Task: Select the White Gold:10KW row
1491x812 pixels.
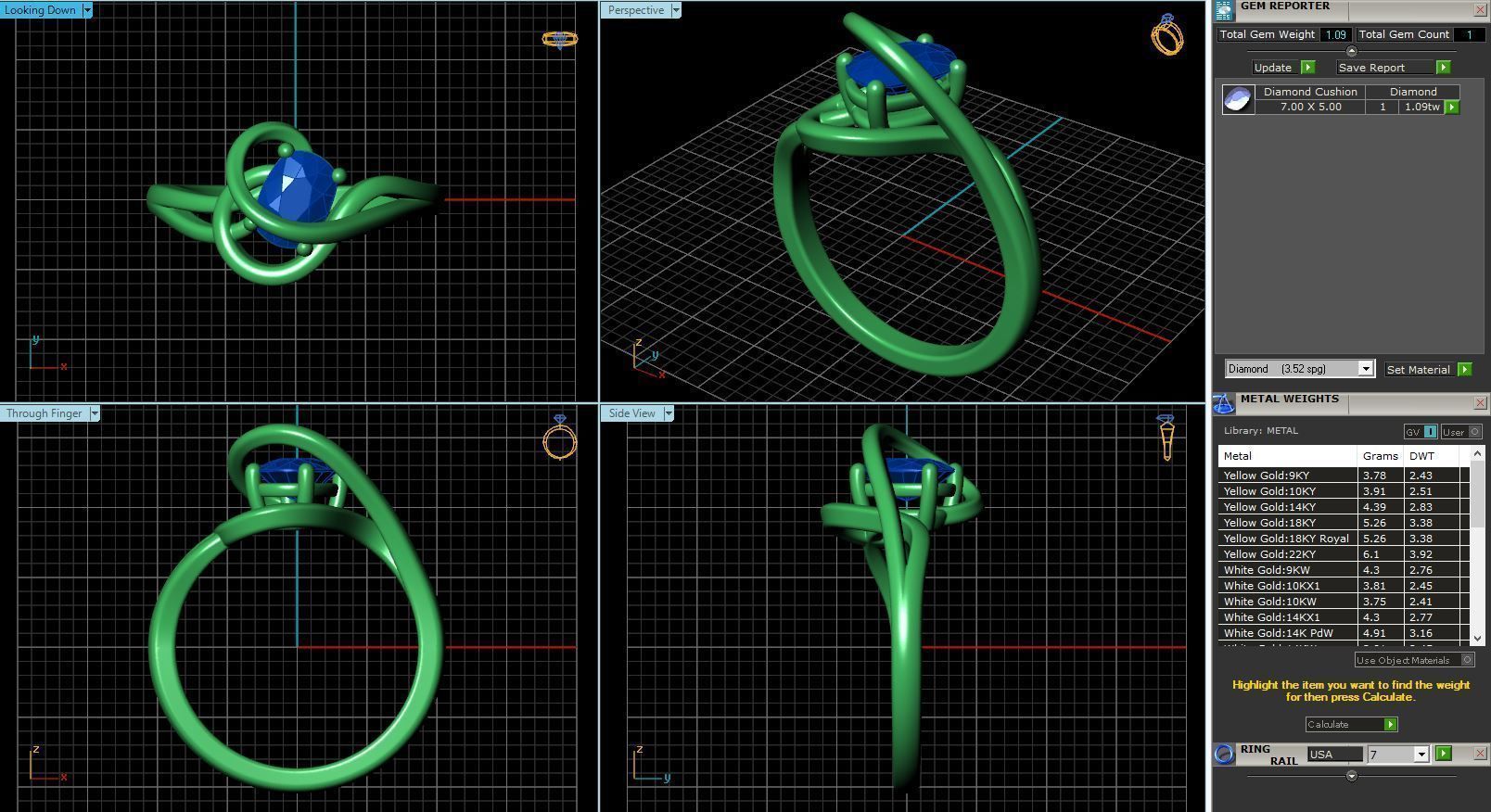Action: (1344, 602)
